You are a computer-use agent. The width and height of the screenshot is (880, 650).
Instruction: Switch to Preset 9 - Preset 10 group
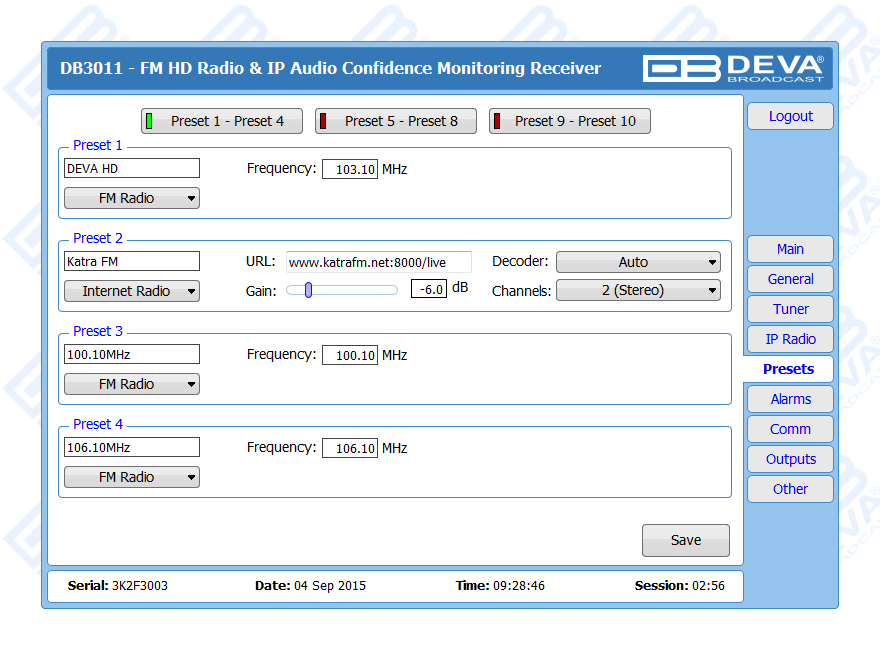[570, 121]
